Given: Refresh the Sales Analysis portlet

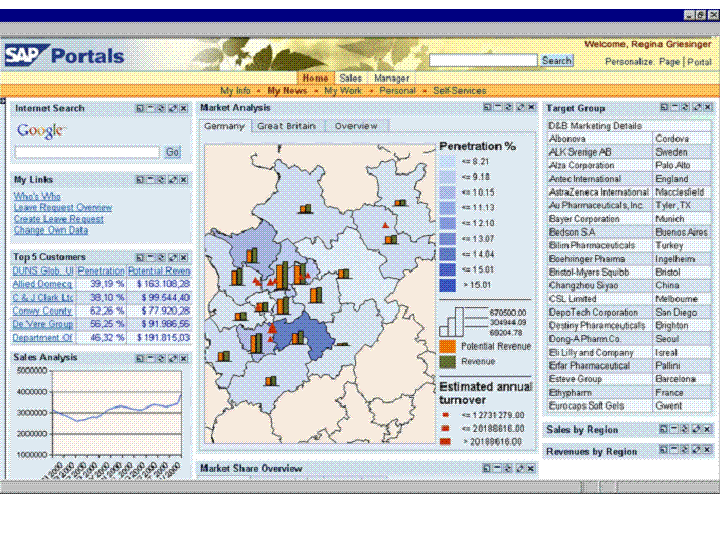Looking at the screenshot, I should pyautogui.click(x=161, y=358).
